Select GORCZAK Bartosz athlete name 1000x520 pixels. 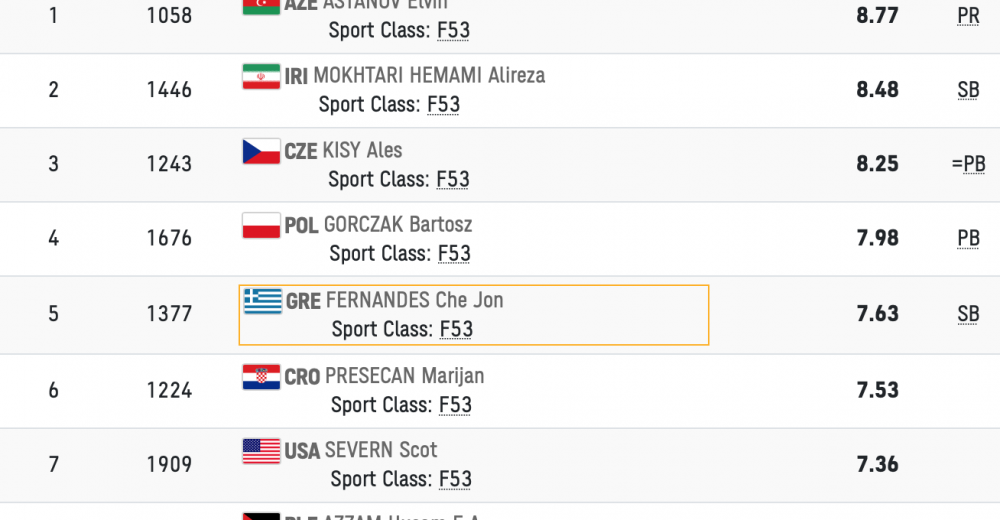[x=398, y=225]
